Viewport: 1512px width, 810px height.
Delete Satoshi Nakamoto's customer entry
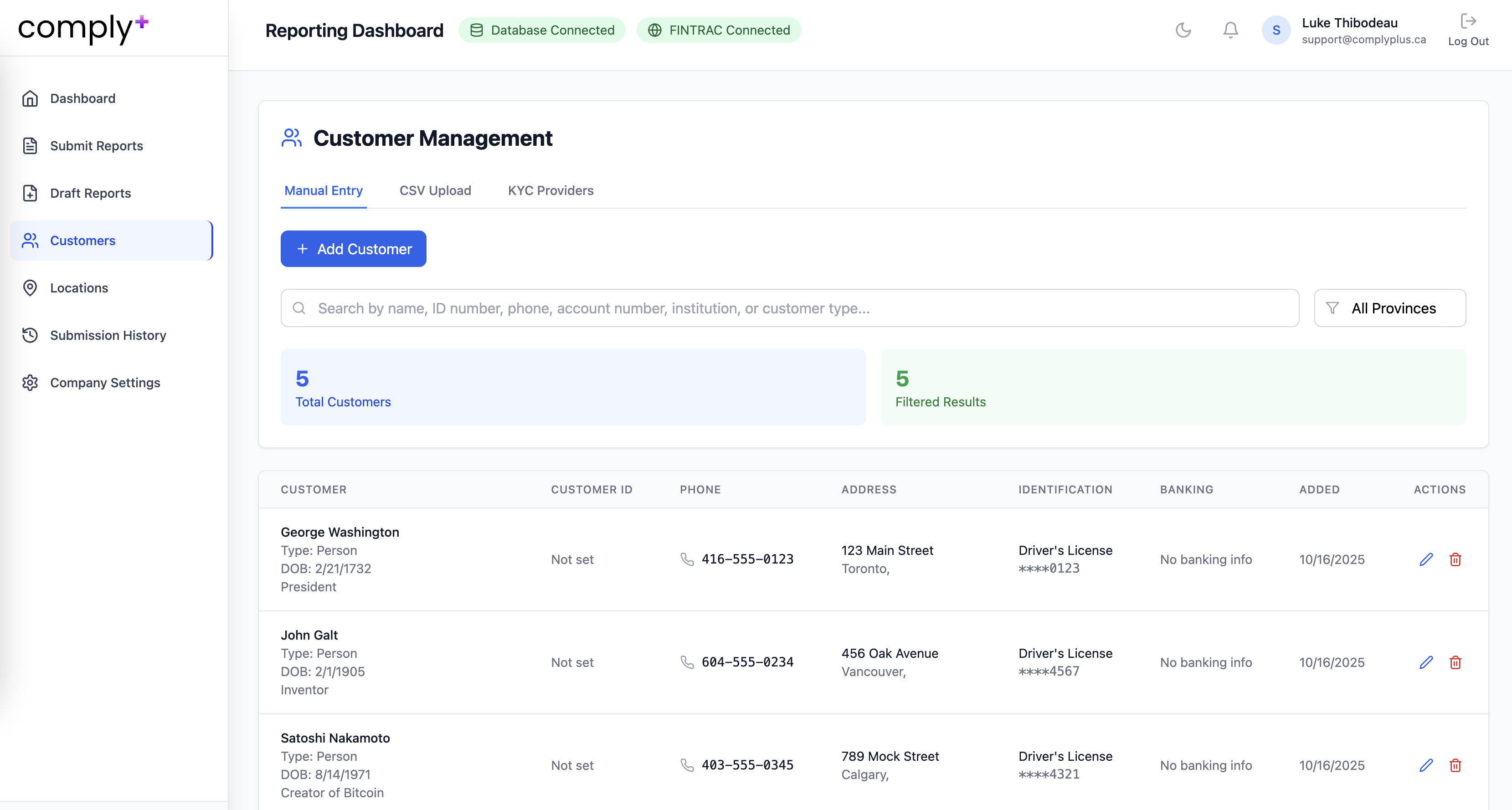tap(1455, 765)
